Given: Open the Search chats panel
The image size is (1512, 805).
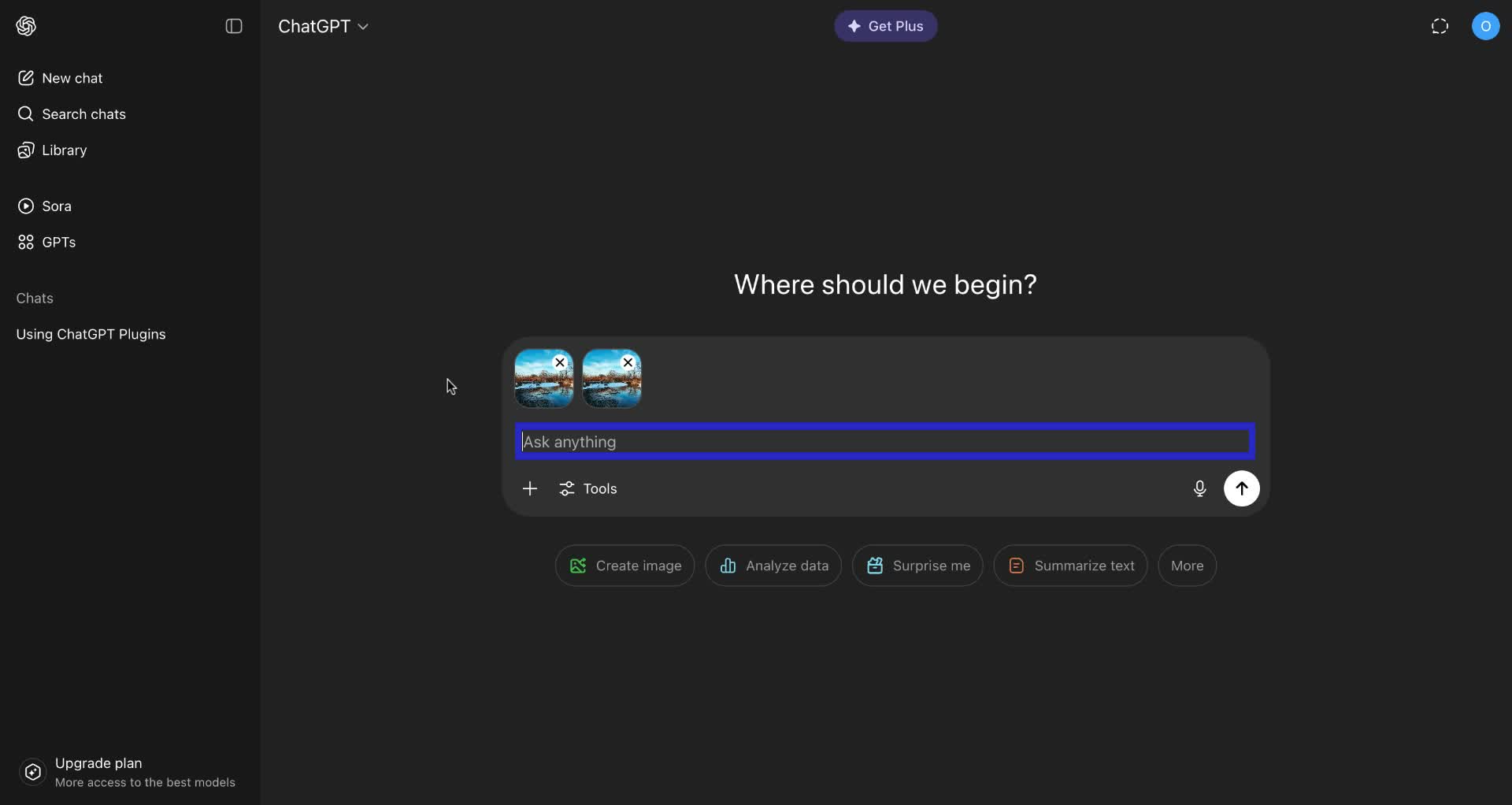Looking at the screenshot, I should coord(84,114).
